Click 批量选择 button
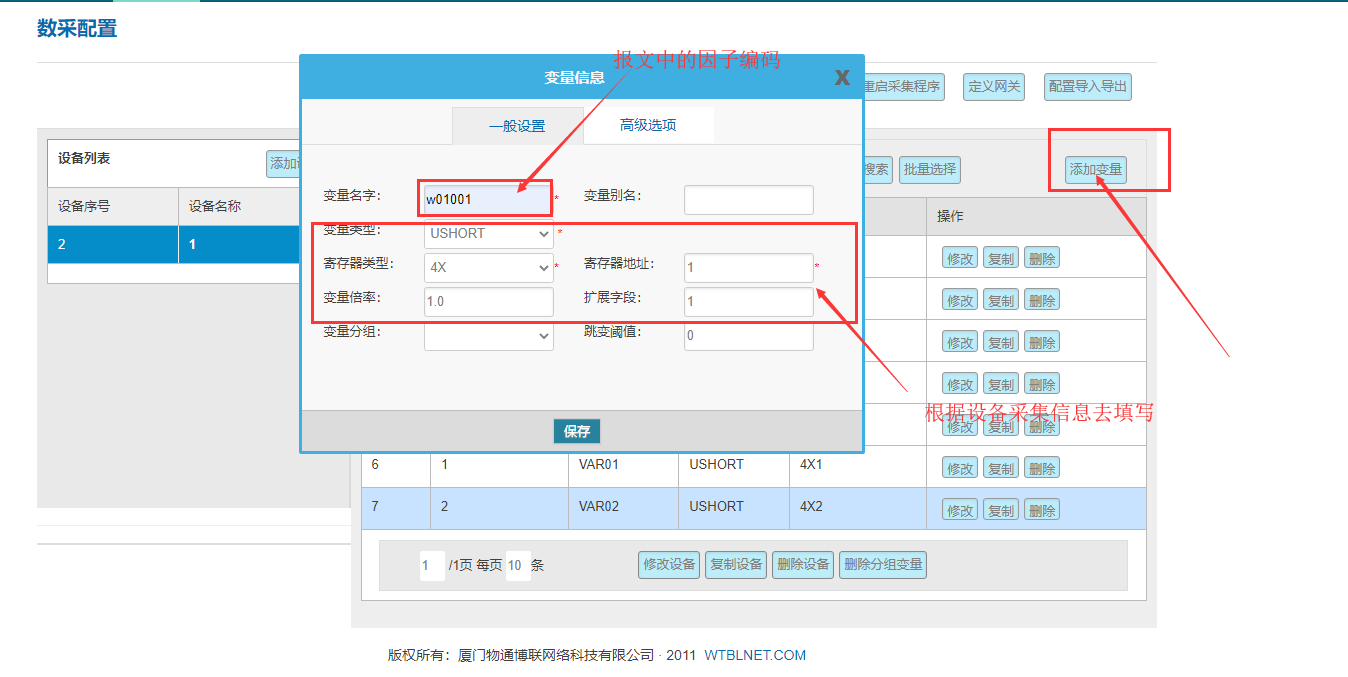Image resolution: width=1348 pixels, height=677 pixels. coord(929,170)
